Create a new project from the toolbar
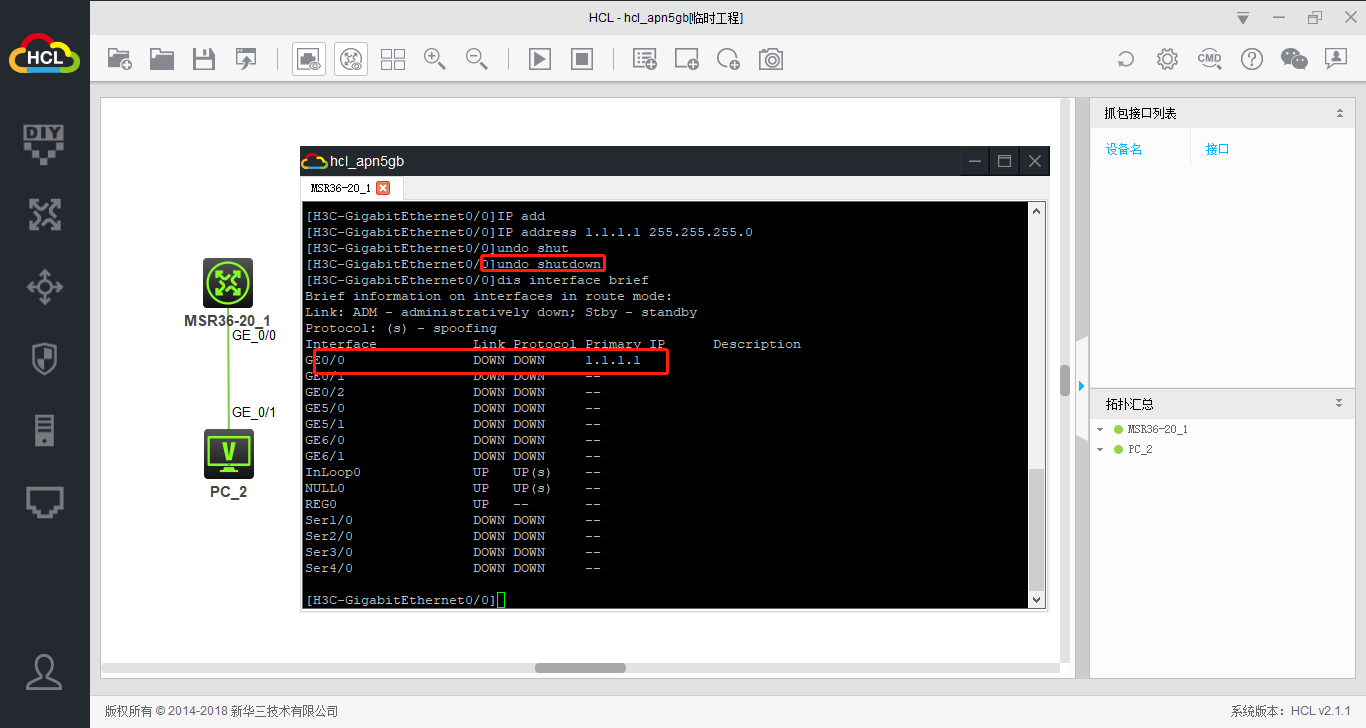Viewport: 1366px width, 728px height. tap(120, 59)
